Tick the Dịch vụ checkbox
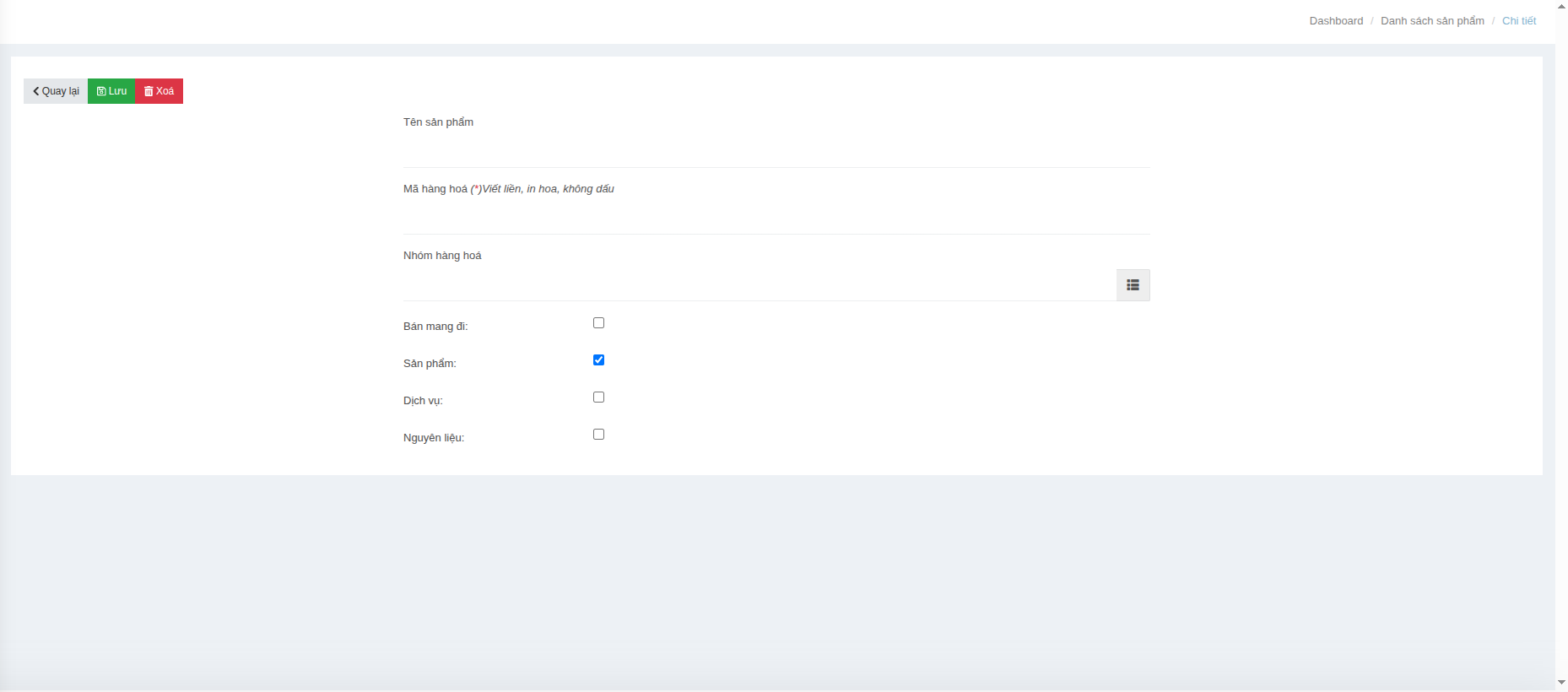The height and width of the screenshot is (692, 1568). coord(598,397)
